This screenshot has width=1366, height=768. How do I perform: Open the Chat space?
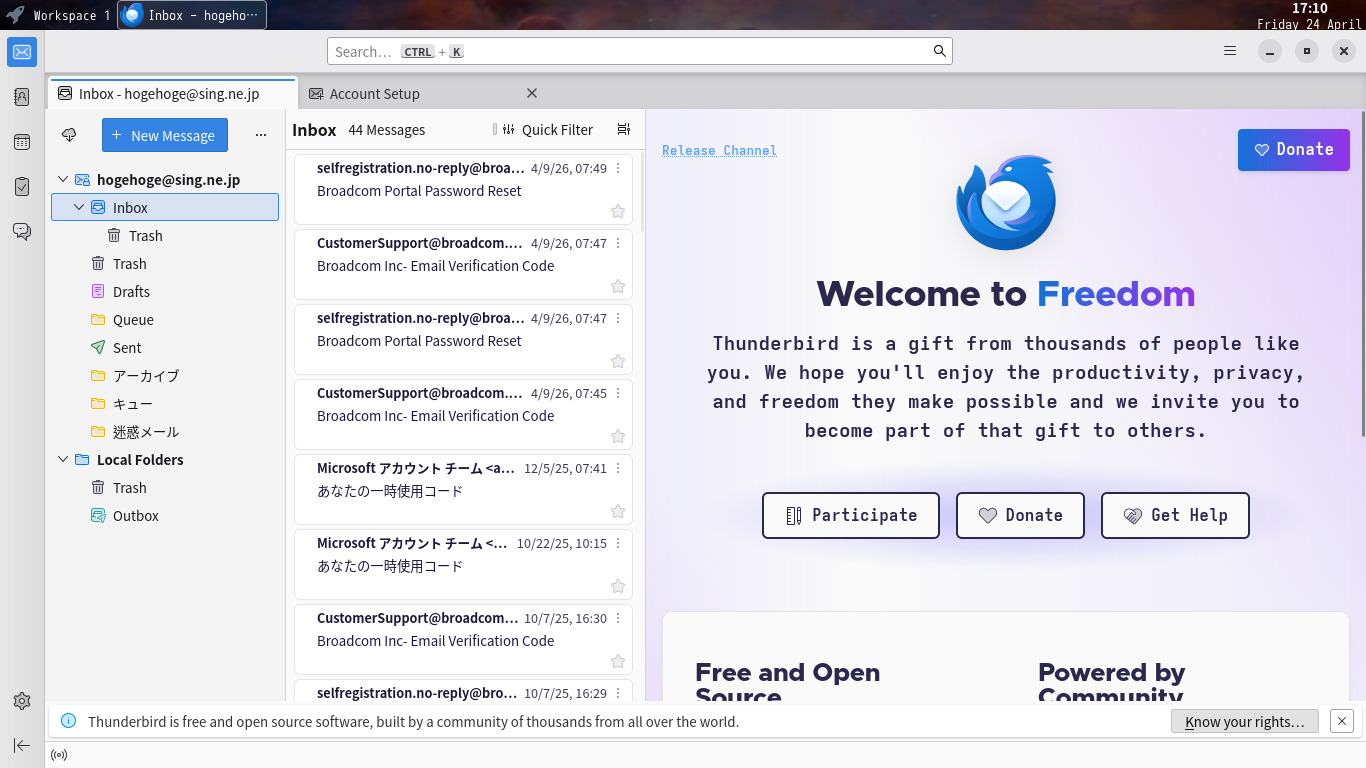pyautogui.click(x=22, y=232)
